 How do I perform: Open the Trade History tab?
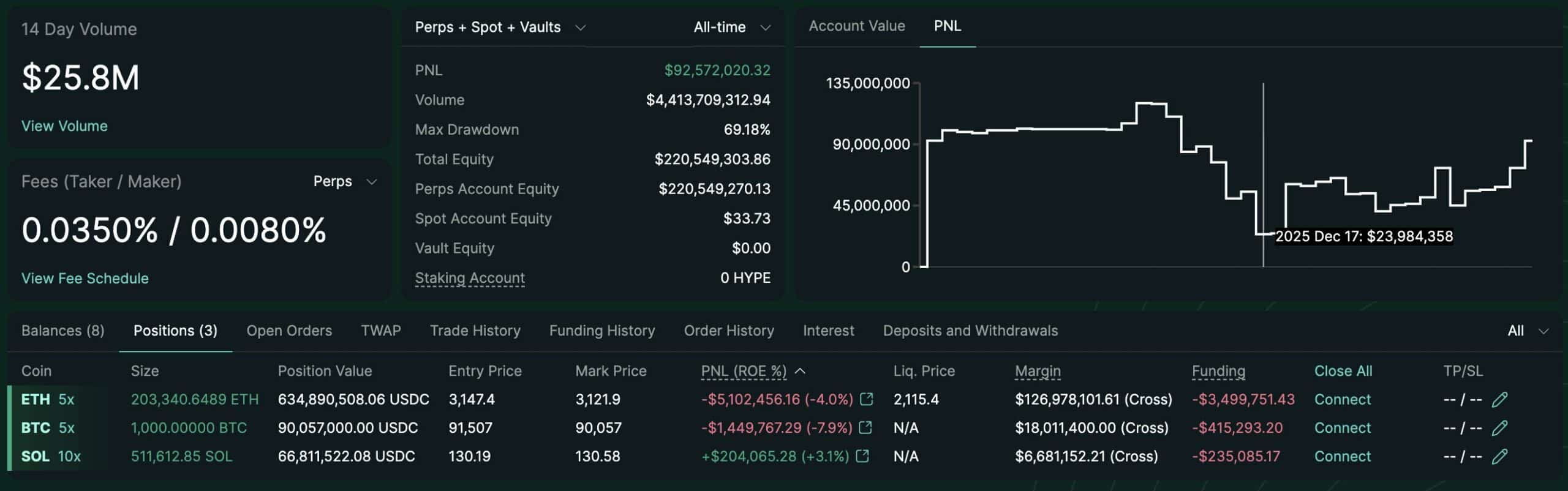tap(475, 331)
